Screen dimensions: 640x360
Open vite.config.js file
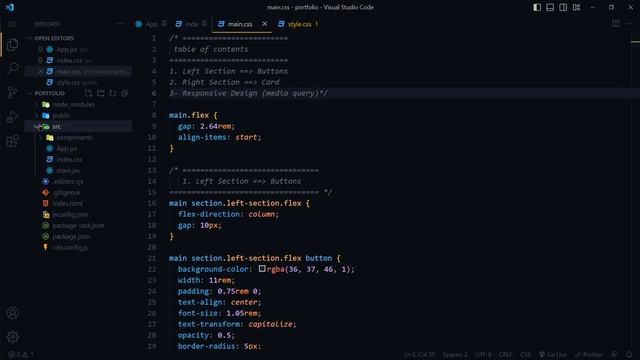coord(70,247)
